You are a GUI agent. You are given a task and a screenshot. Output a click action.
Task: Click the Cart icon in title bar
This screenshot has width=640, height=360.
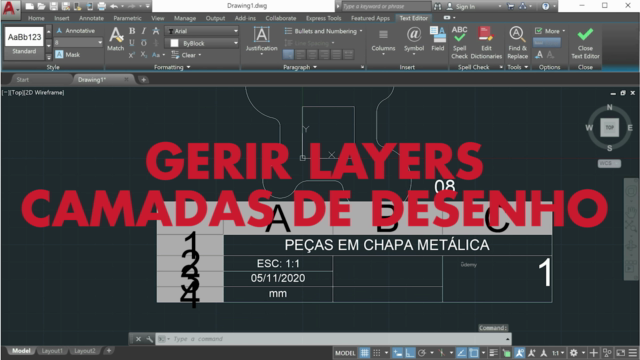510,6
